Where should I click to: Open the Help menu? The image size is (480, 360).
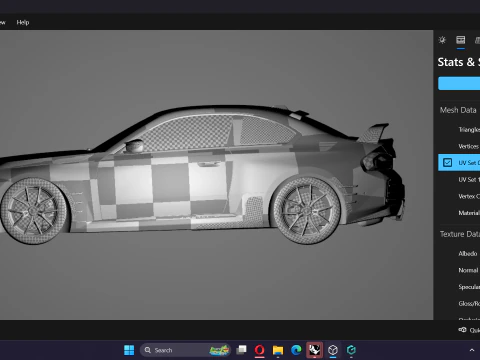(x=23, y=22)
